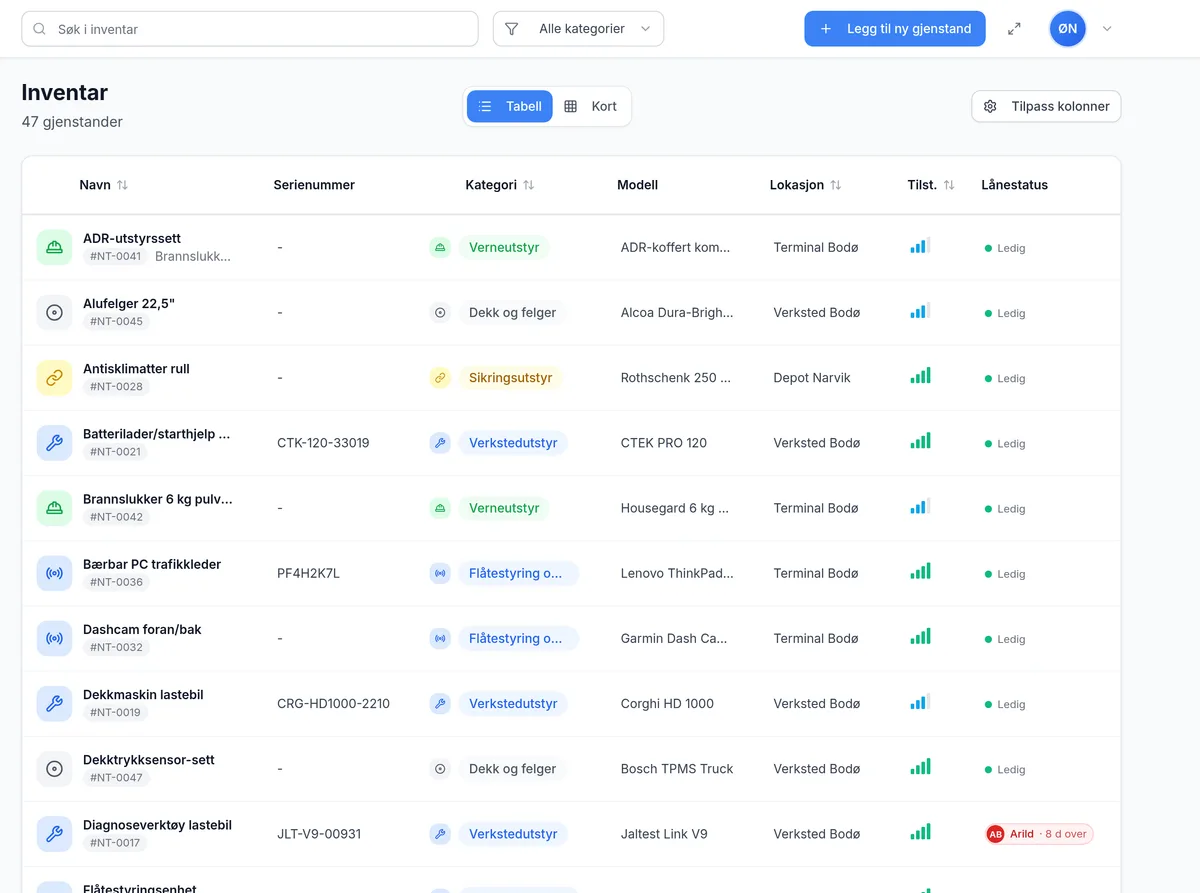Click the signal icon for Bærbar PC trafikkleder

(x=54, y=573)
